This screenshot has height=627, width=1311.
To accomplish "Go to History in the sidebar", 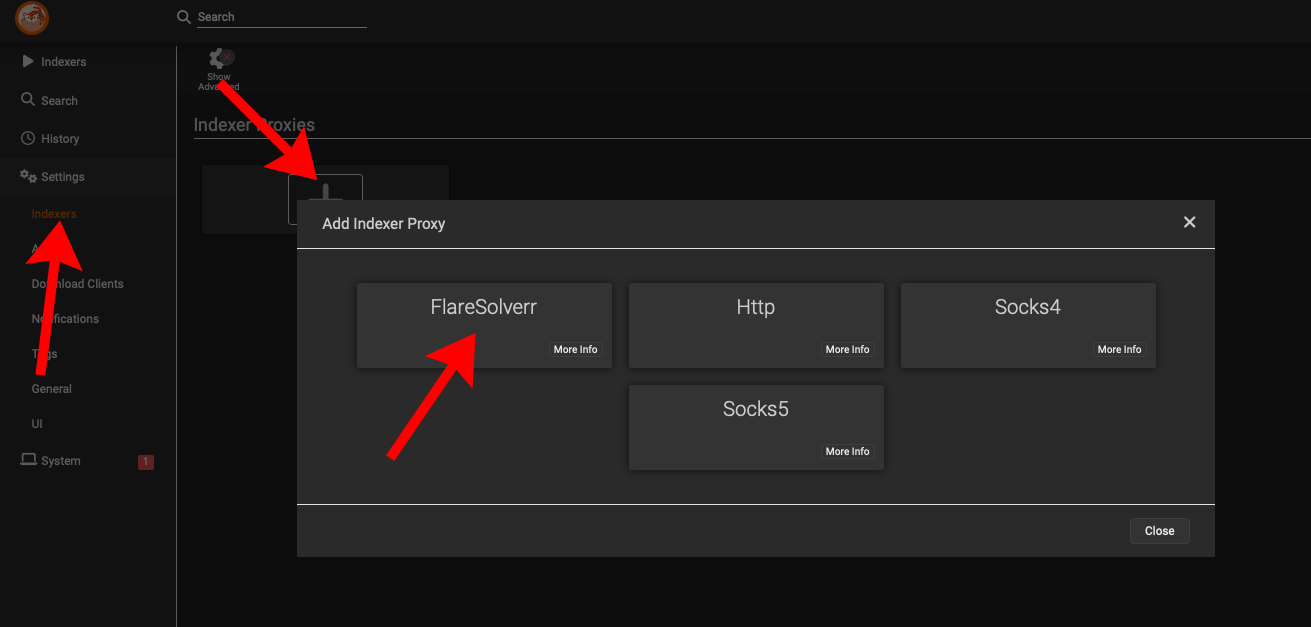I will [x=60, y=139].
